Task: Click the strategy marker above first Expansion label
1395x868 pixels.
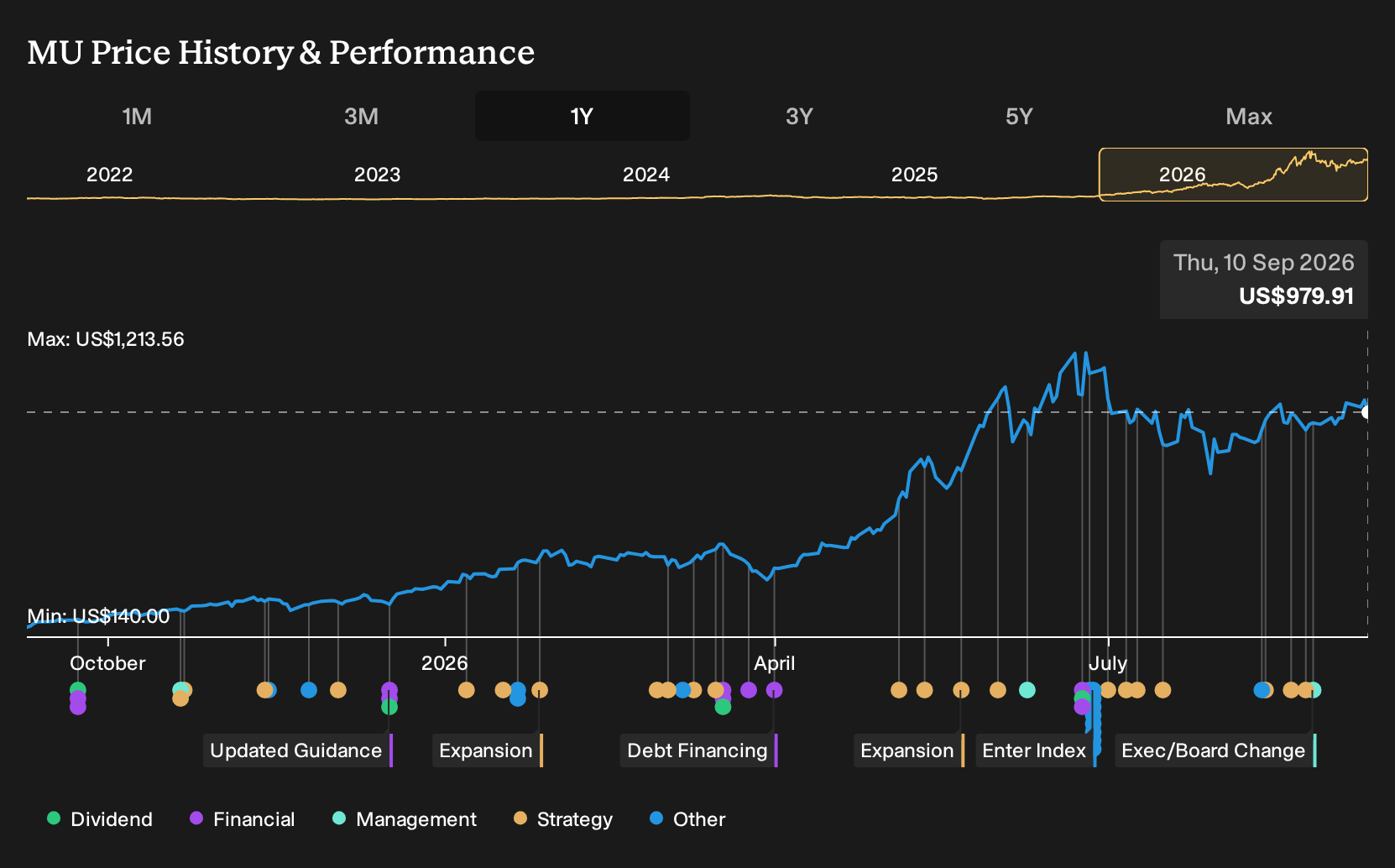Action: point(540,690)
